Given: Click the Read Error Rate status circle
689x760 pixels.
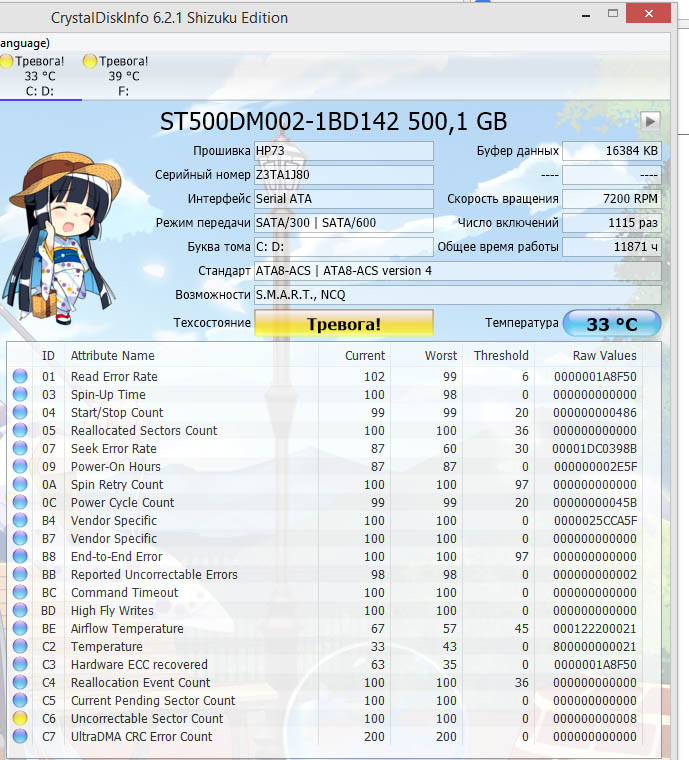Looking at the screenshot, I should point(20,376).
